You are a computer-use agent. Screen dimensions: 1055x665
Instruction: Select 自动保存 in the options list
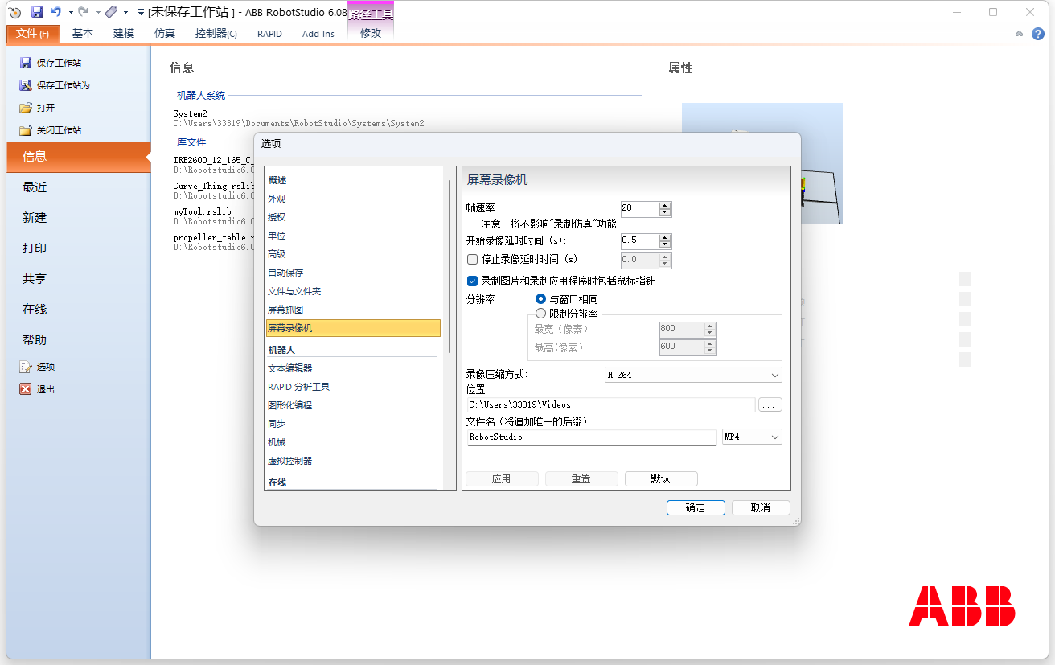(x=285, y=273)
